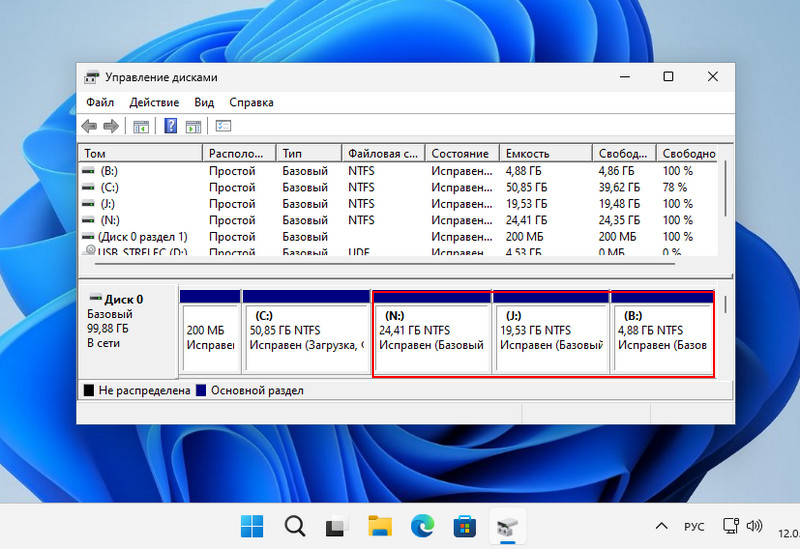This screenshot has height=549, width=800.
Task: Click the (Диск 0 раздел 1) volume name
Action: tap(142, 237)
